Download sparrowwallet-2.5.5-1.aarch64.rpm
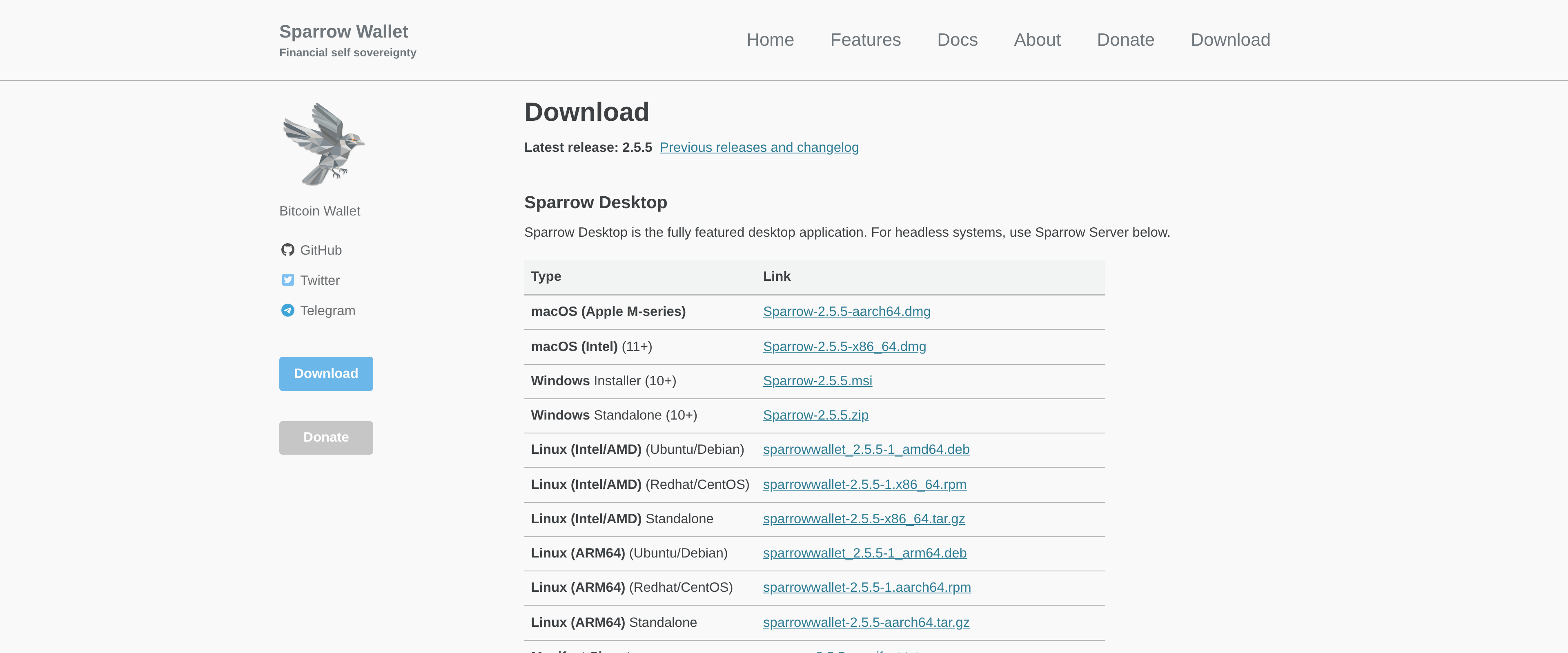 867,587
